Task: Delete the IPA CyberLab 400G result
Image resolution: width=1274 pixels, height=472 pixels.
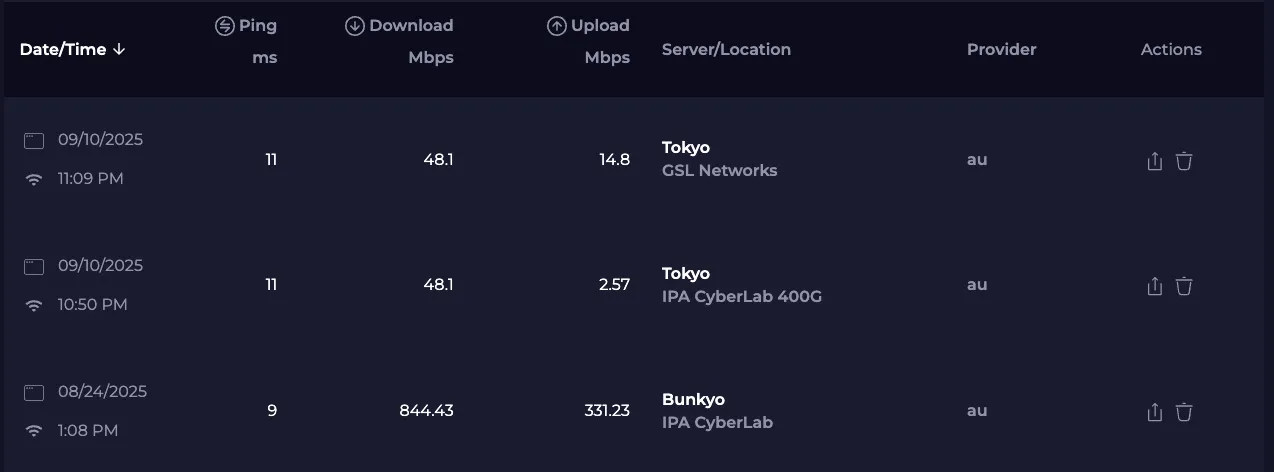Action: (x=1184, y=286)
